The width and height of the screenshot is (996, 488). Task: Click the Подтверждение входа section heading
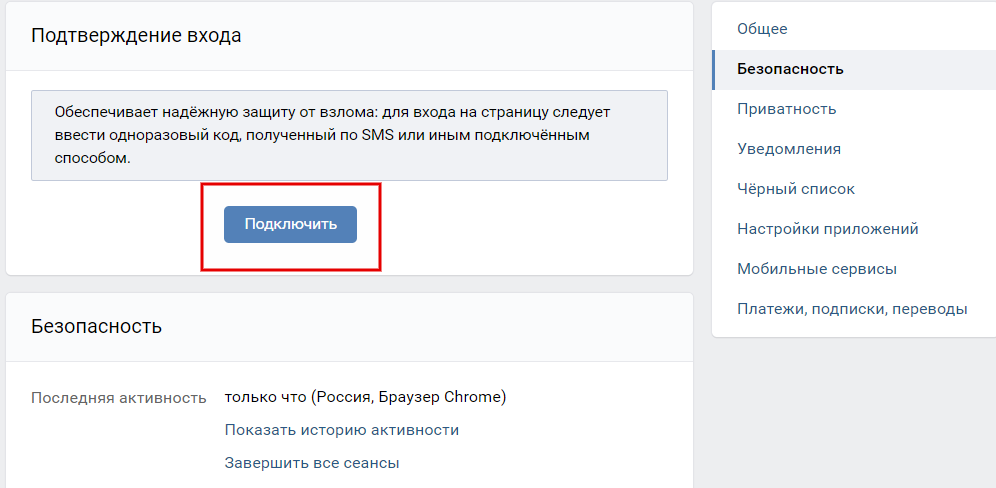pos(136,35)
